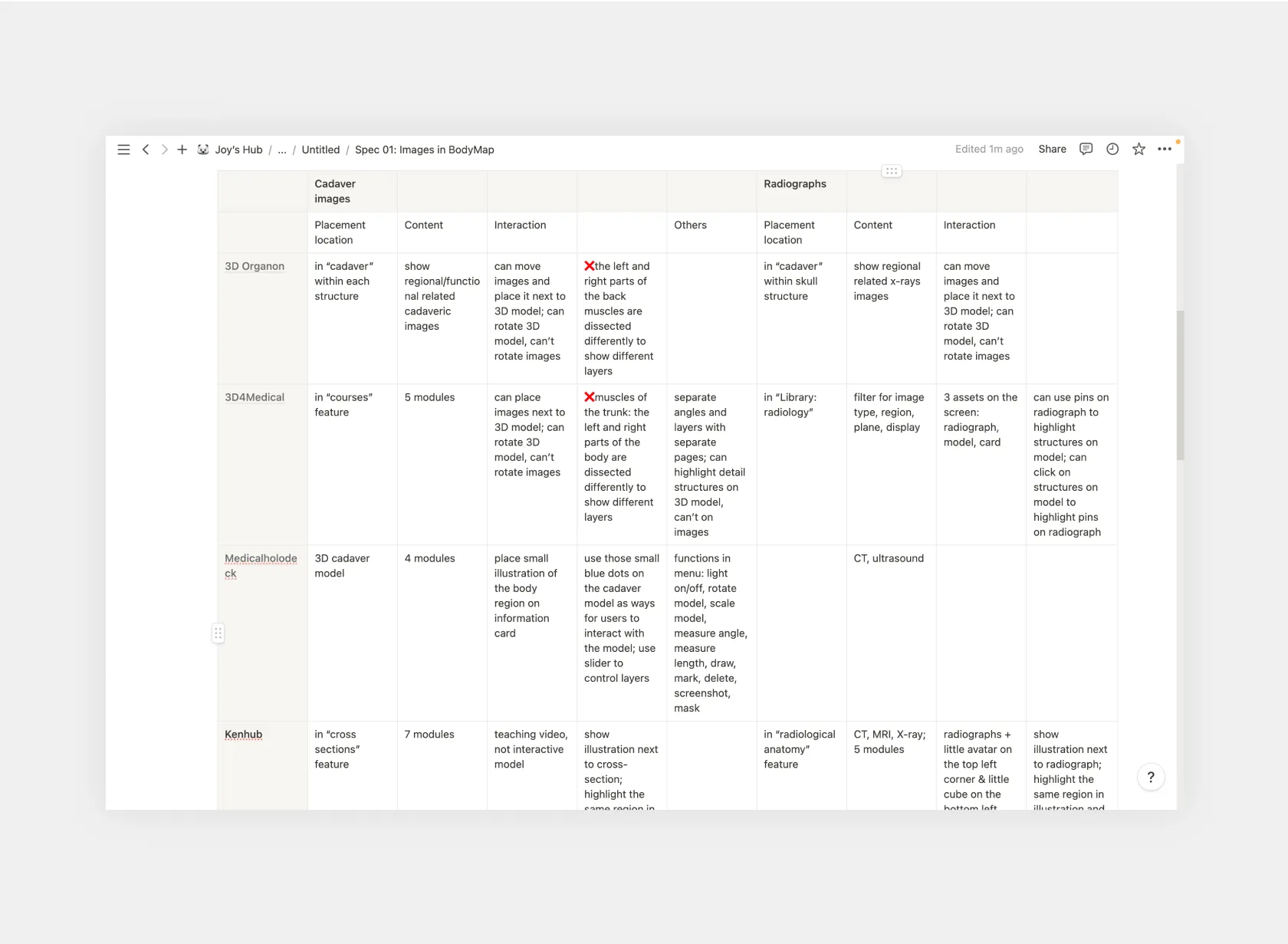The width and height of the screenshot is (1288, 944).
Task: Open the column drag handle above the table
Action: pyautogui.click(x=891, y=171)
